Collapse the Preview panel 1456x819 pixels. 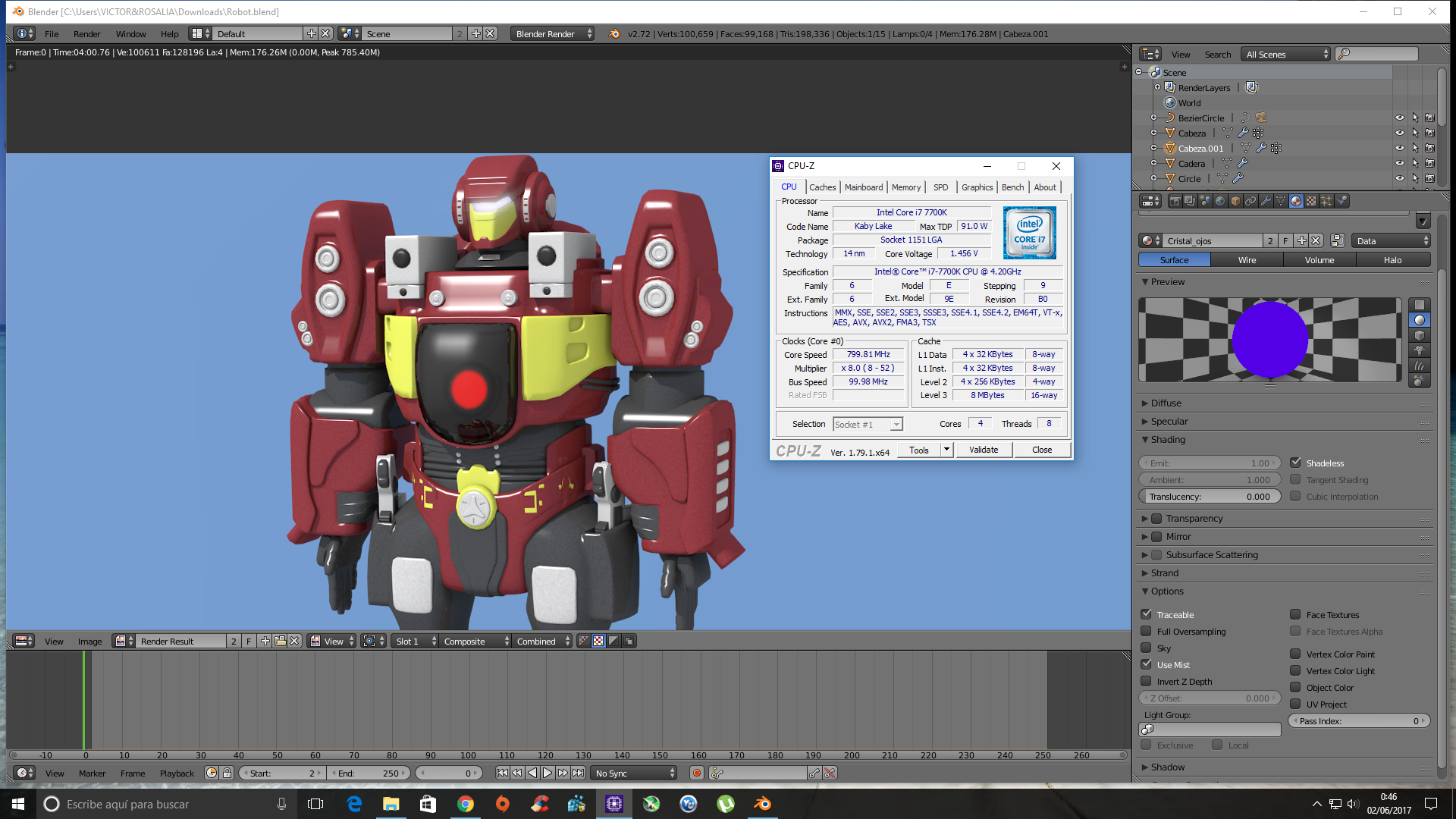(x=1145, y=282)
